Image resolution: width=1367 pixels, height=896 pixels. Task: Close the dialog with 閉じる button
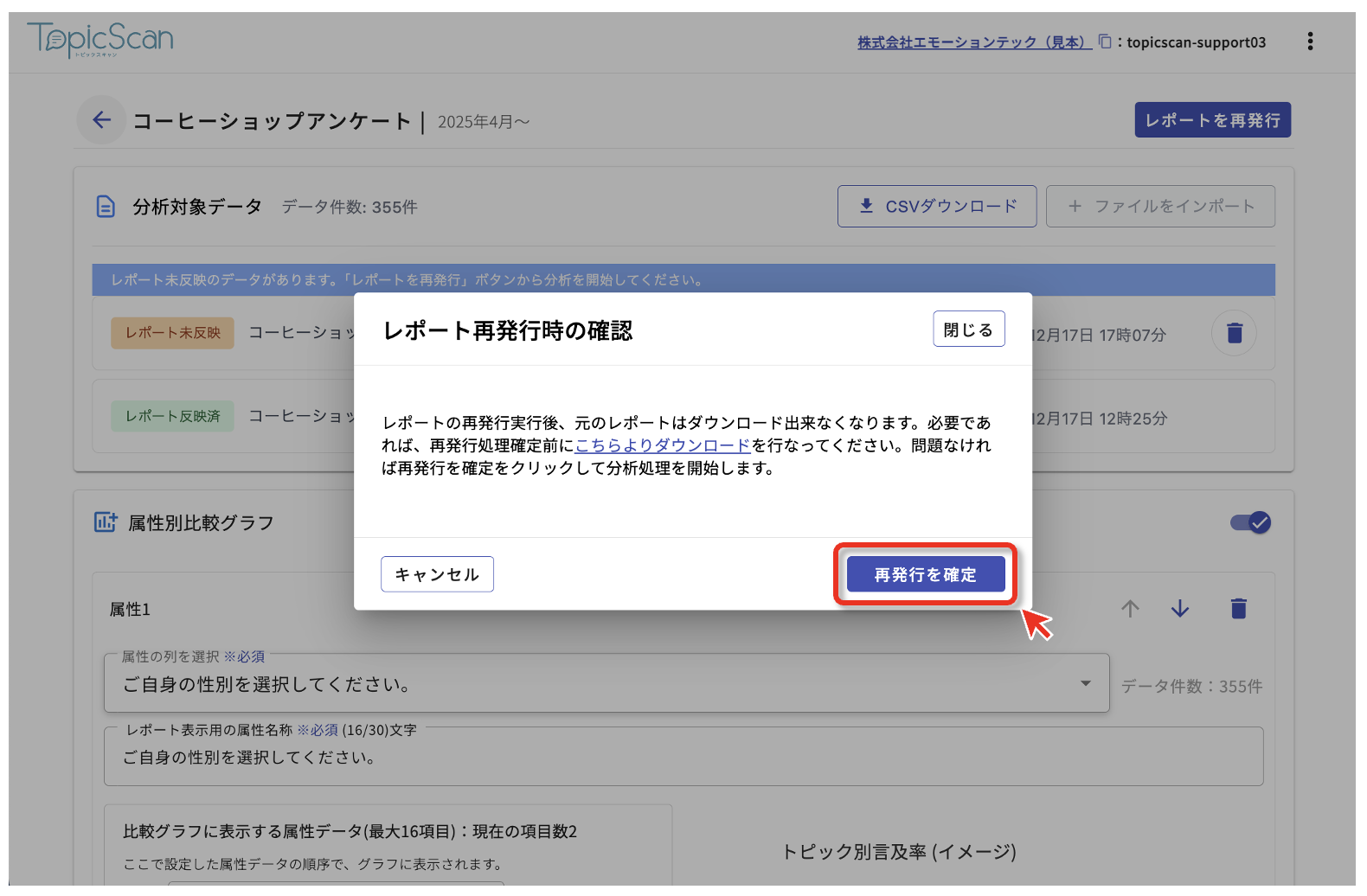(968, 330)
